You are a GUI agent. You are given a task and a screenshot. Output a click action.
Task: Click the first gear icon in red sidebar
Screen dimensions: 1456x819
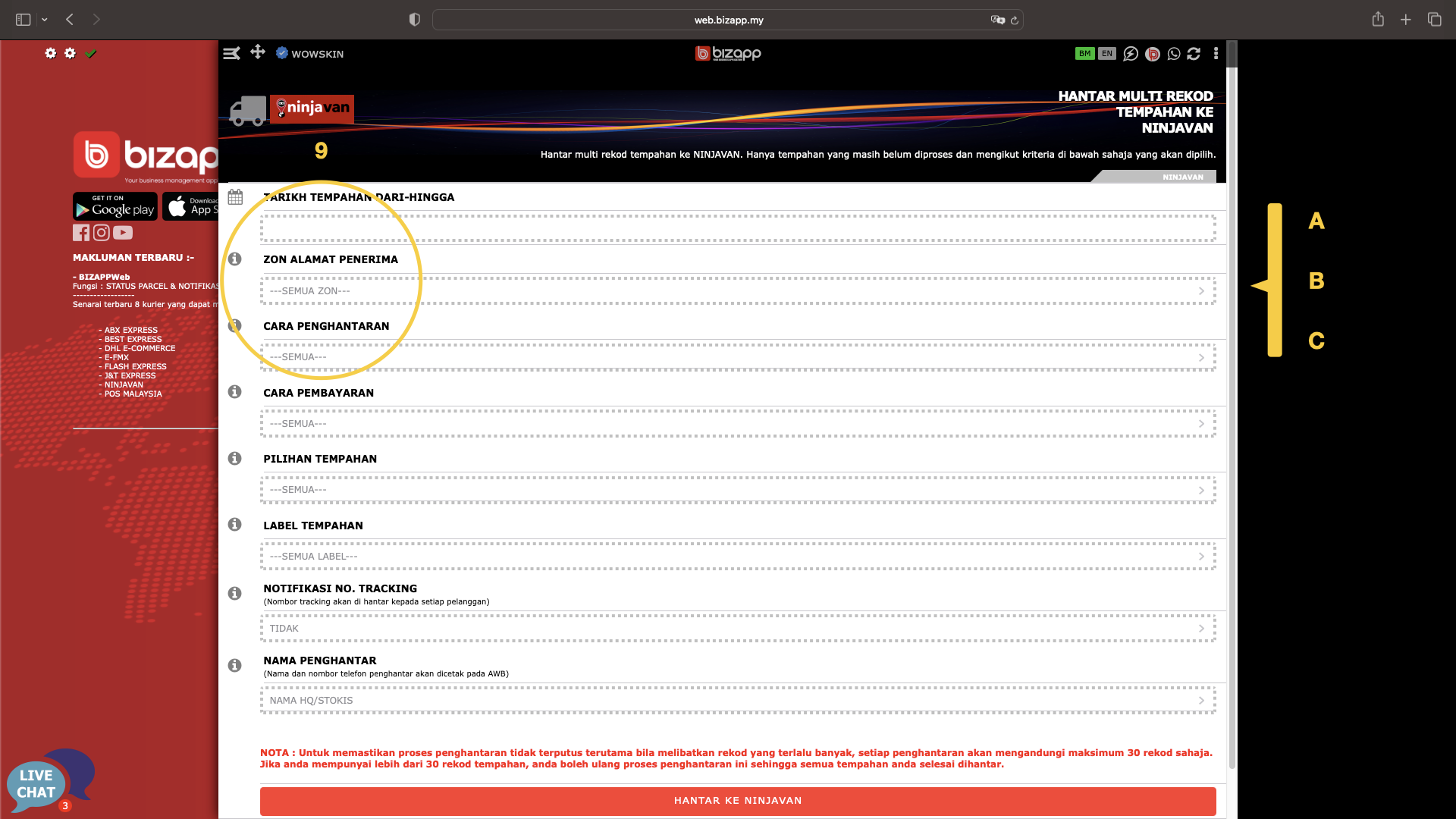click(x=51, y=53)
